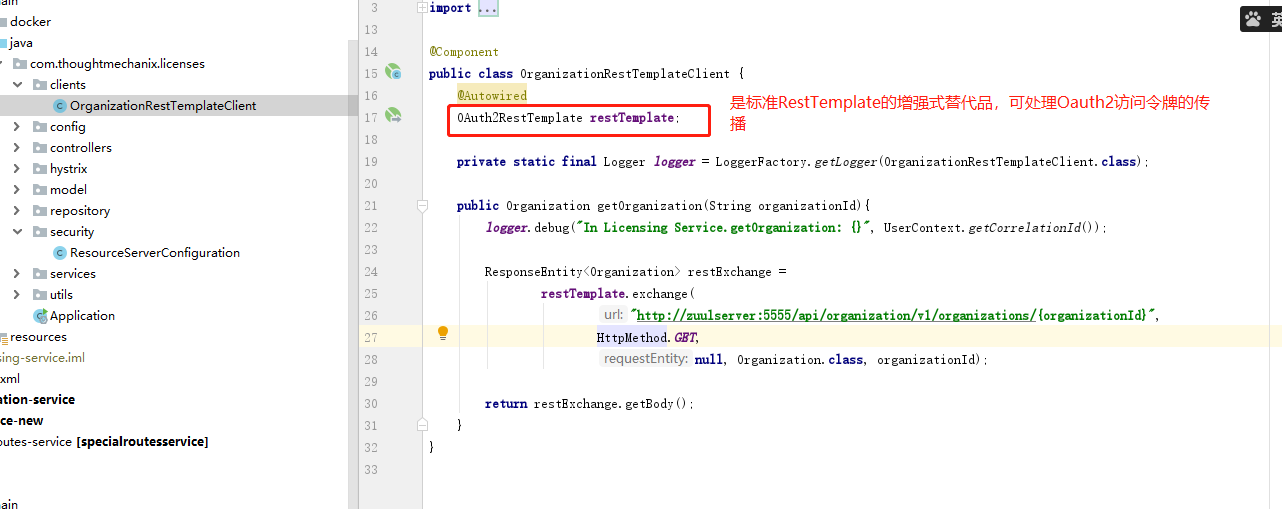The image size is (1282, 509).
Task: Click the runnable class icon beside Application
Action: [x=40, y=316]
